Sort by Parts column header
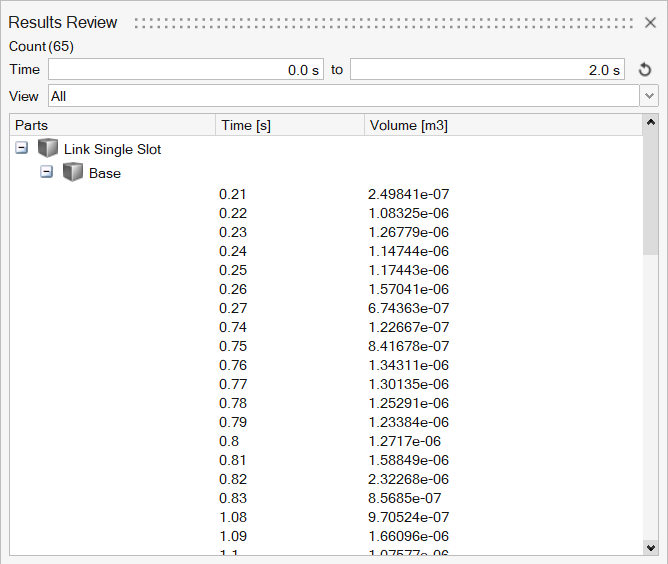 pos(112,125)
